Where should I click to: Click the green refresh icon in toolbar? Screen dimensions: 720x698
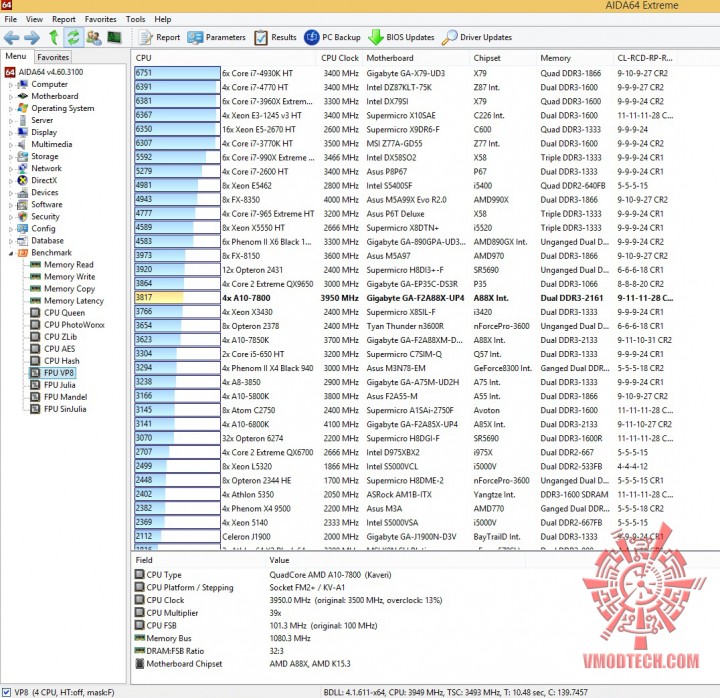click(73, 37)
